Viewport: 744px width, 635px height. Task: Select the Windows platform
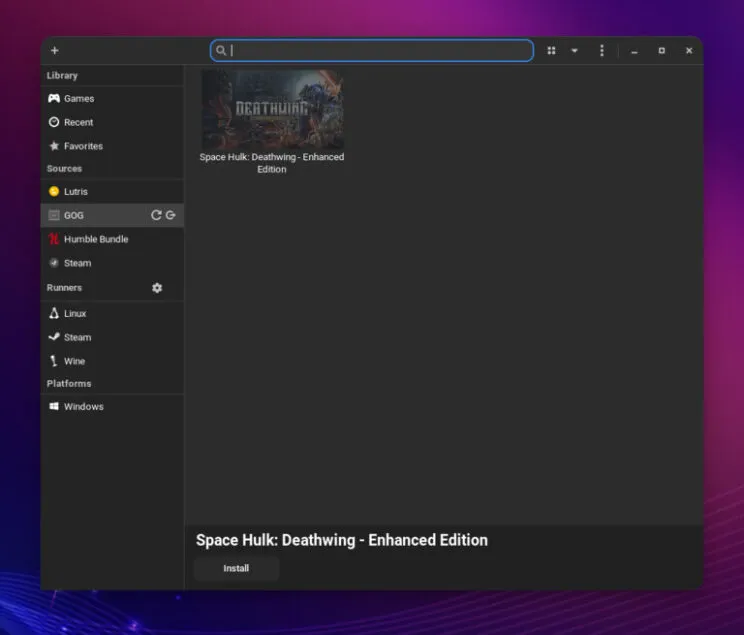click(x=112, y=406)
